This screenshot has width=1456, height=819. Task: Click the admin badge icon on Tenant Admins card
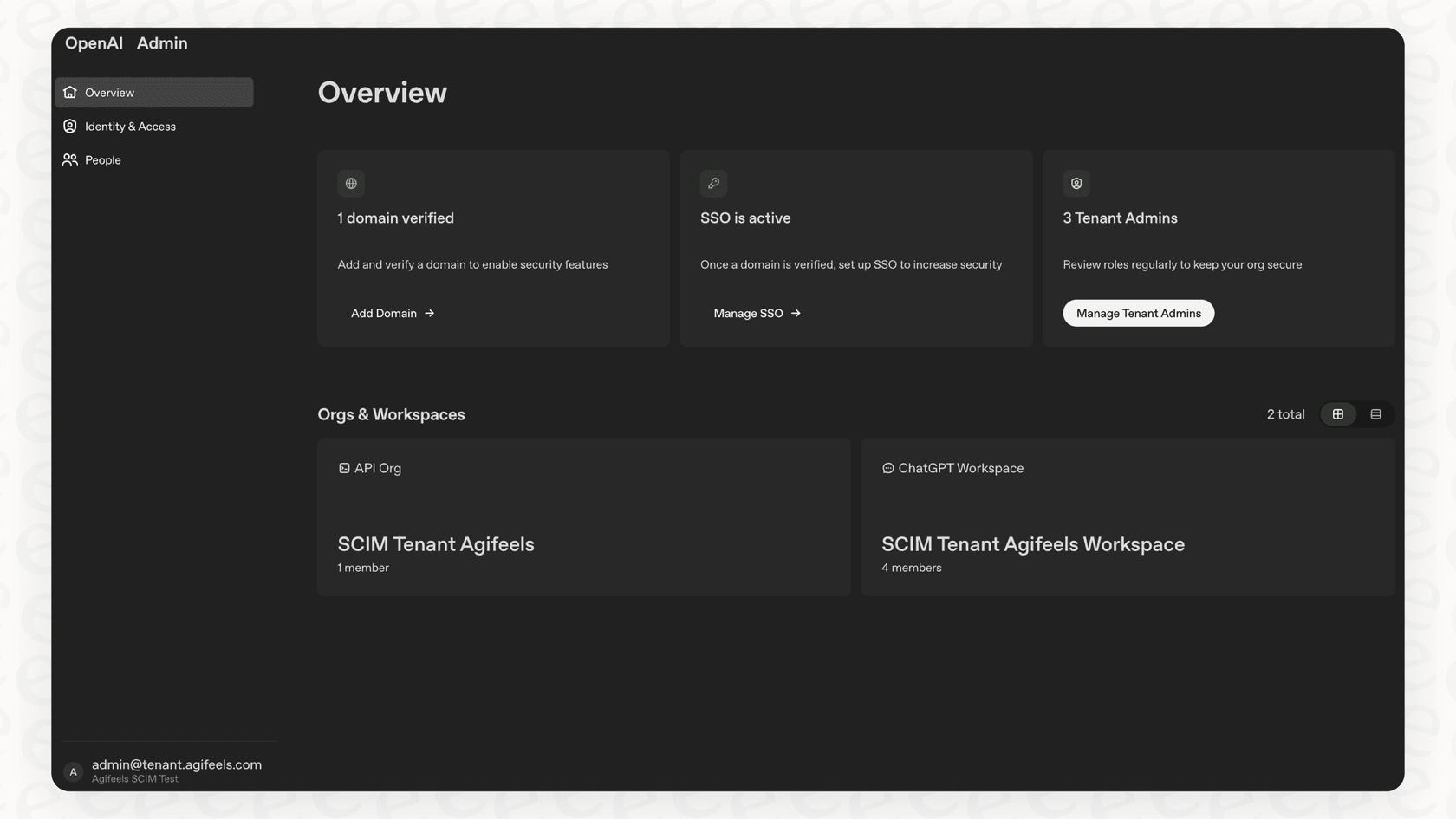click(1076, 183)
